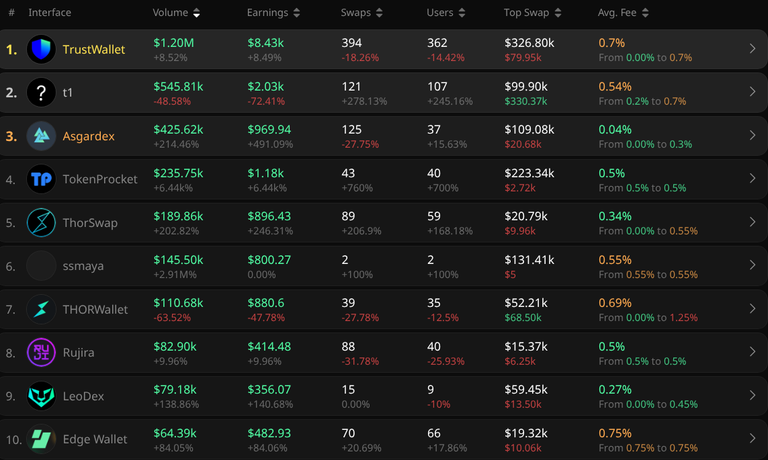This screenshot has height=460, width=768.
Task: Click ThorSwap volume $189.86k
Action: click(x=178, y=217)
